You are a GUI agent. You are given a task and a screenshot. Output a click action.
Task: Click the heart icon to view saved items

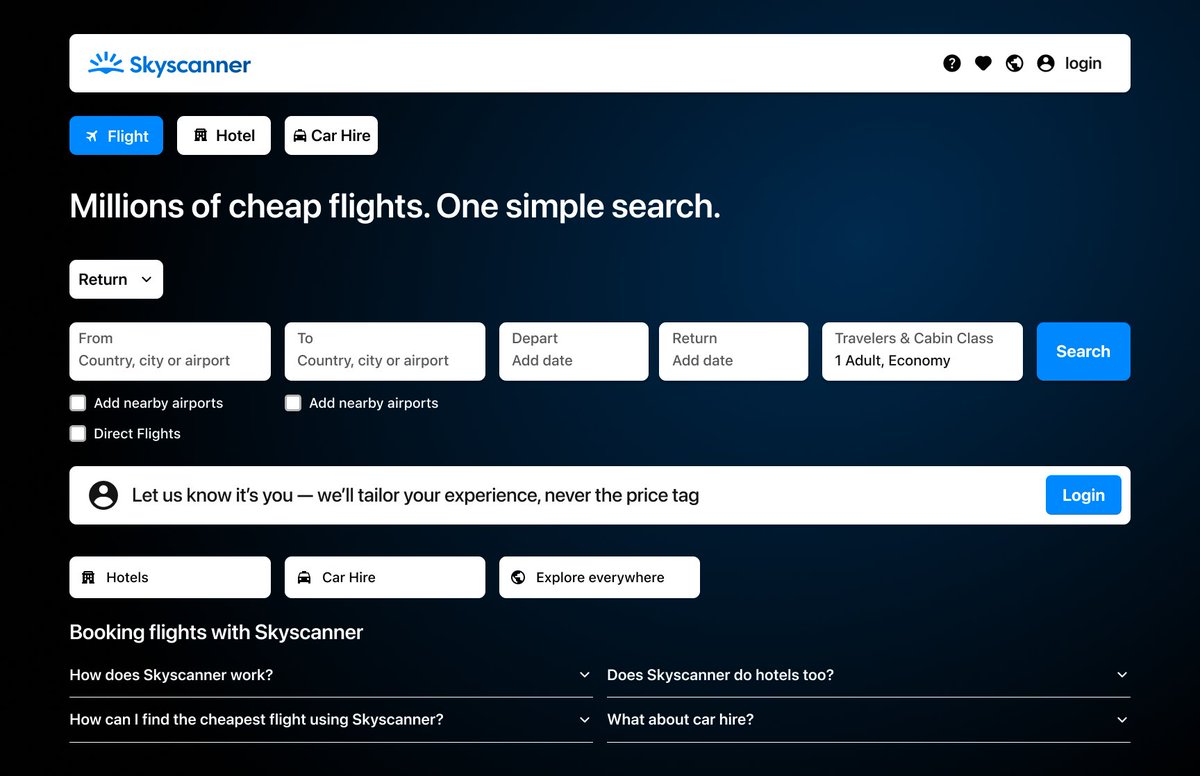[x=983, y=62]
